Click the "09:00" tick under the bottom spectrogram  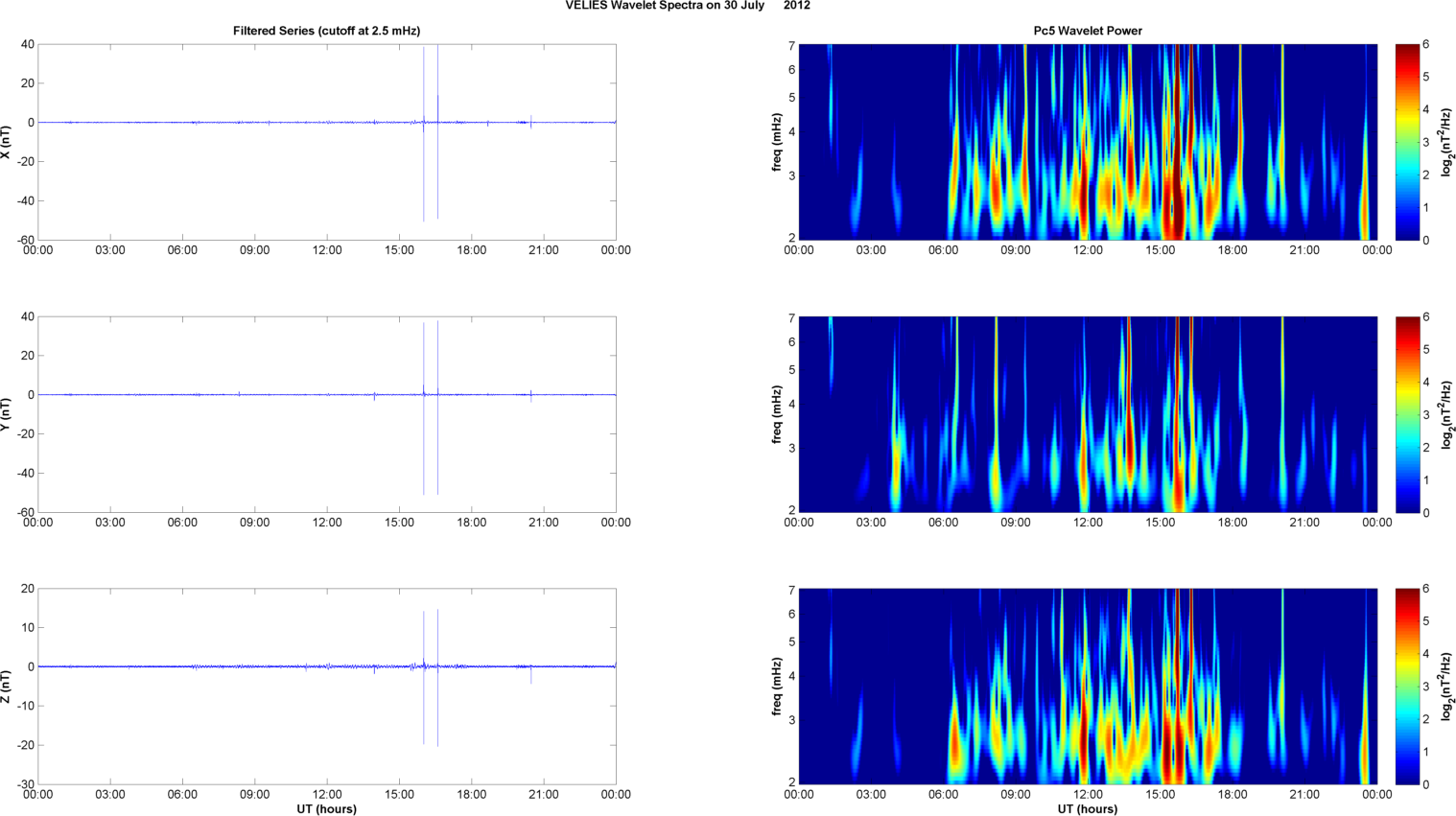coord(1016,795)
